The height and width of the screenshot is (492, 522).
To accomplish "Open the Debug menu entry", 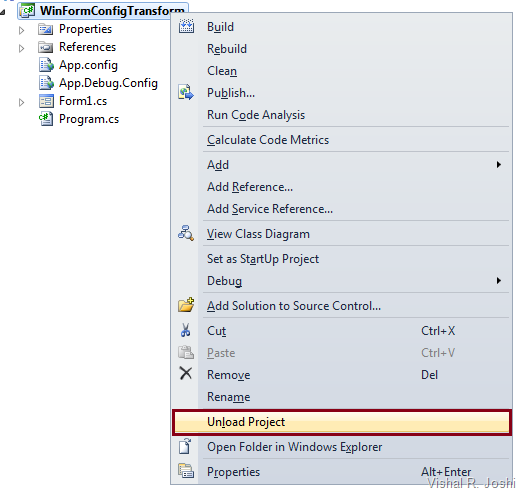I will point(342,281).
